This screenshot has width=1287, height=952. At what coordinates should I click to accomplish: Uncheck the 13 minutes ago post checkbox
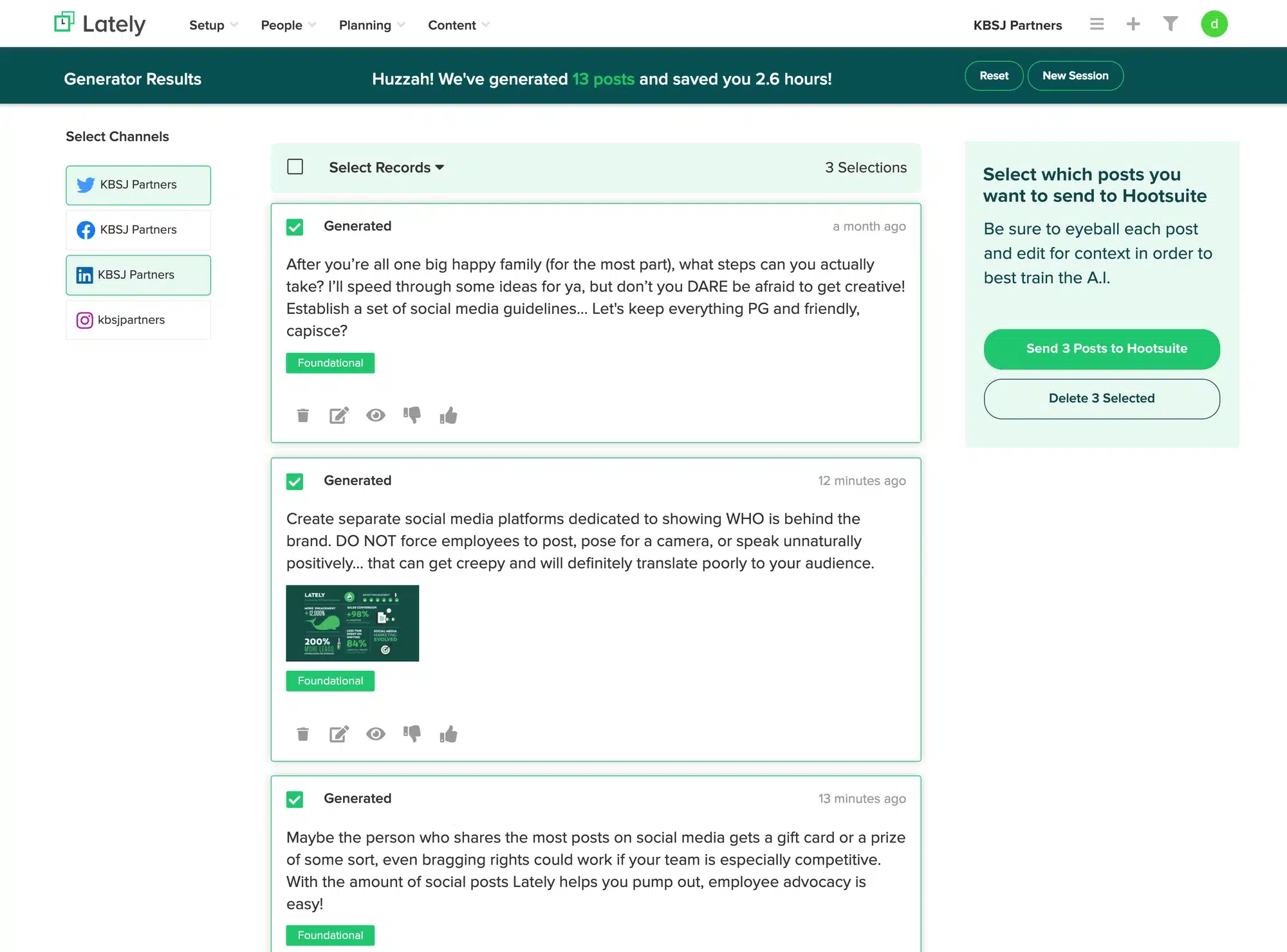tap(295, 800)
